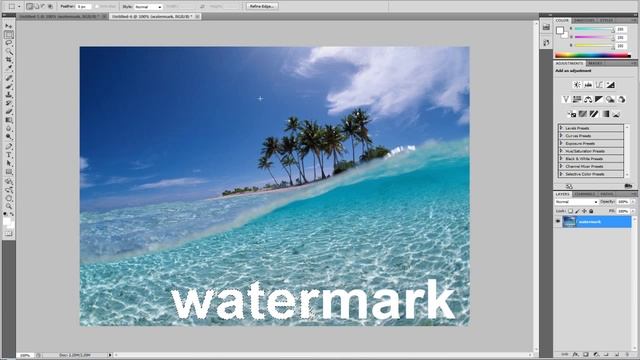Select the Rectangle shape tool

pyautogui.click(x=9, y=172)
